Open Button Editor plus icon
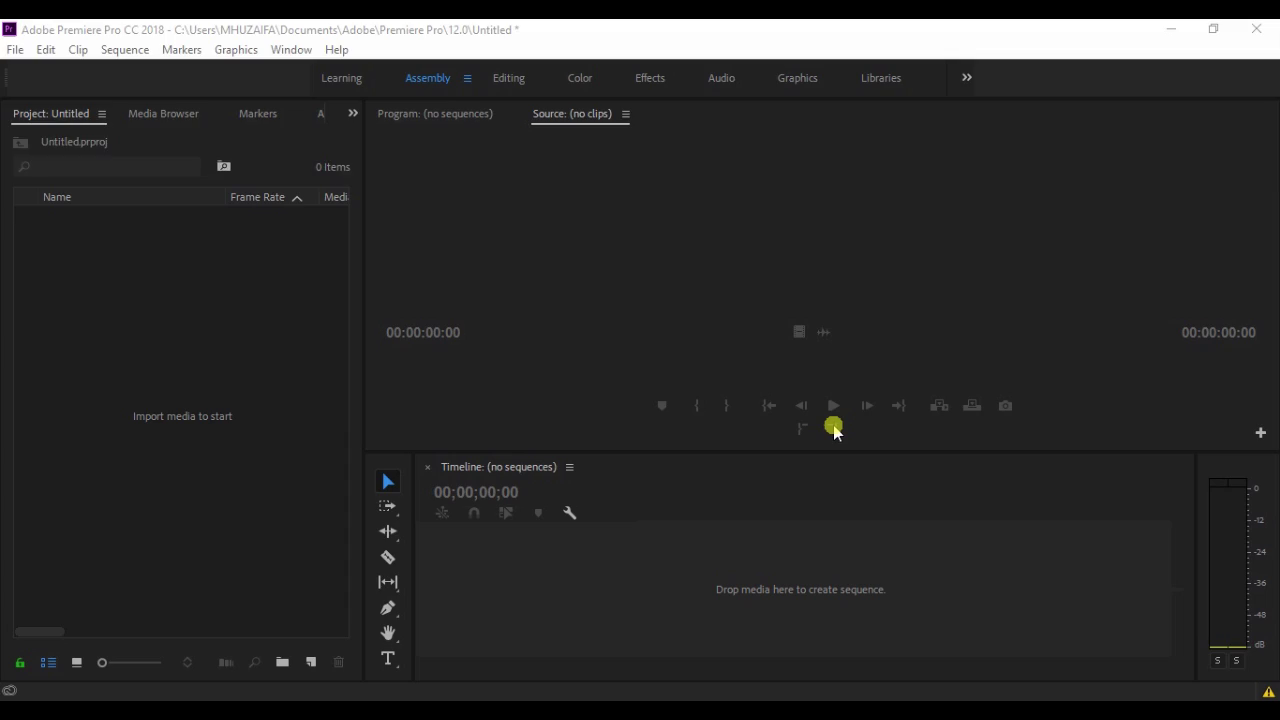Viewport: 1280px width, 720px height. coord(1261,433)
